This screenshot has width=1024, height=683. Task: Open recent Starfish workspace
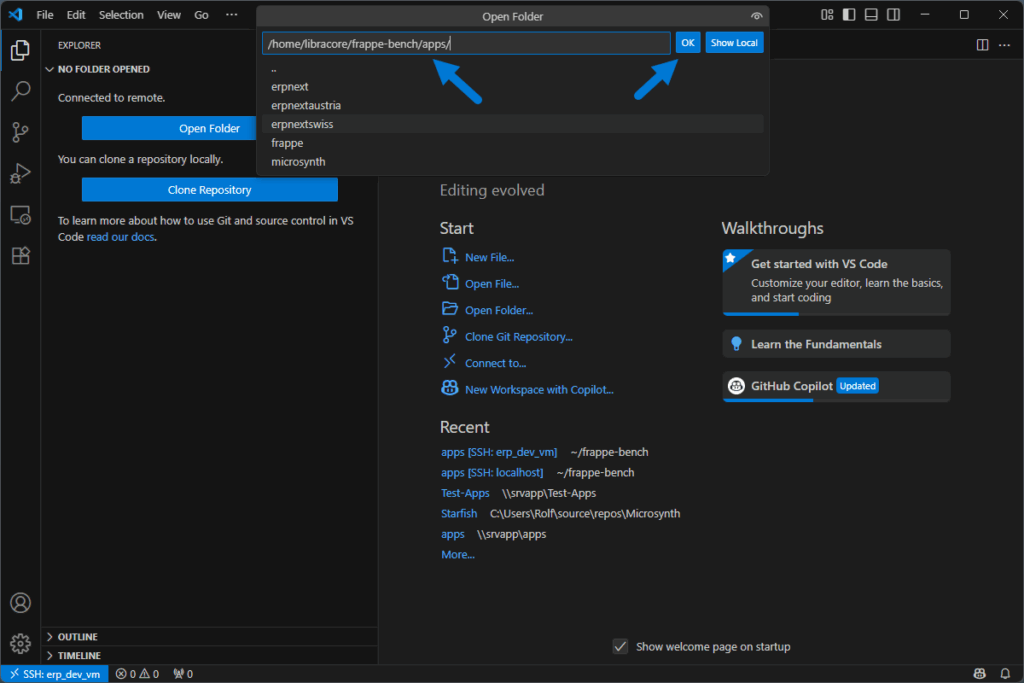click(x=459, y=514)
